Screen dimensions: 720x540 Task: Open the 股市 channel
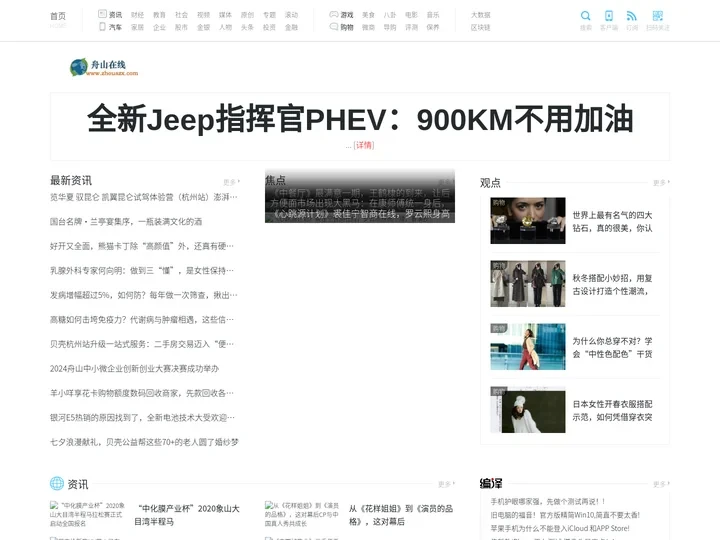pyautogui.click(x=181, y=27)
